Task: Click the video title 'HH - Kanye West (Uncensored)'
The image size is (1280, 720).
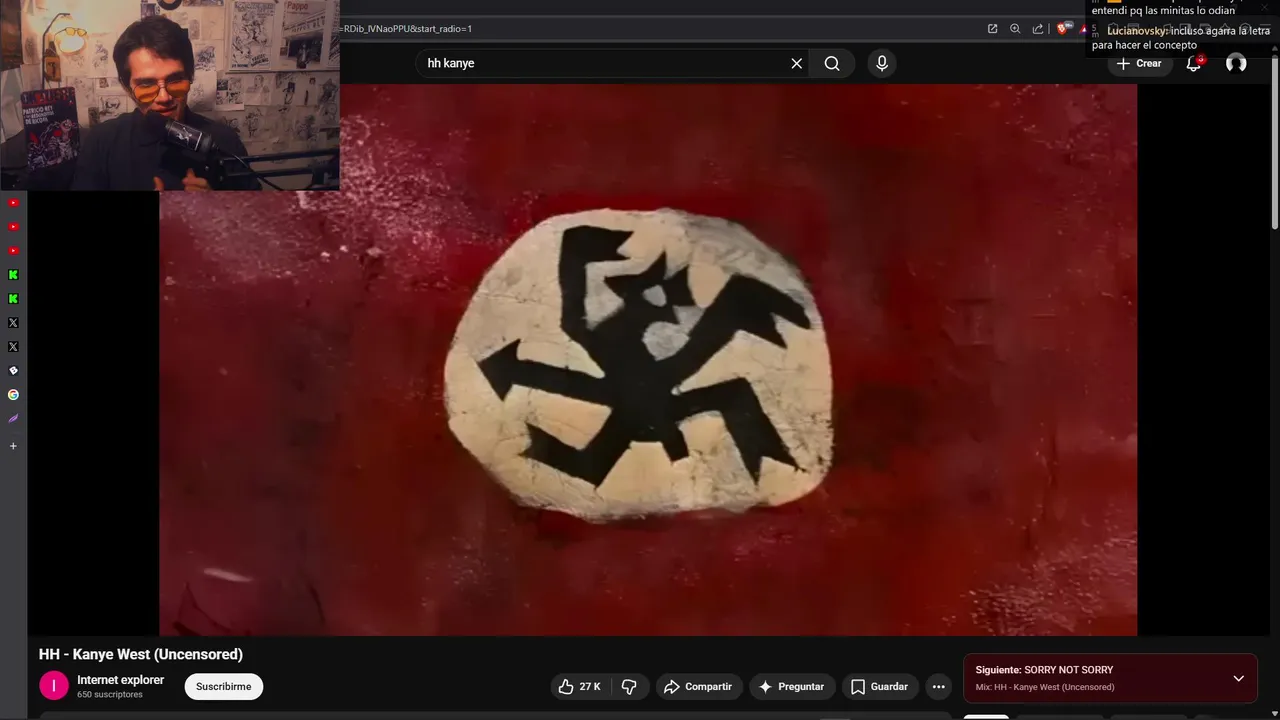Action: coord(141,654)
